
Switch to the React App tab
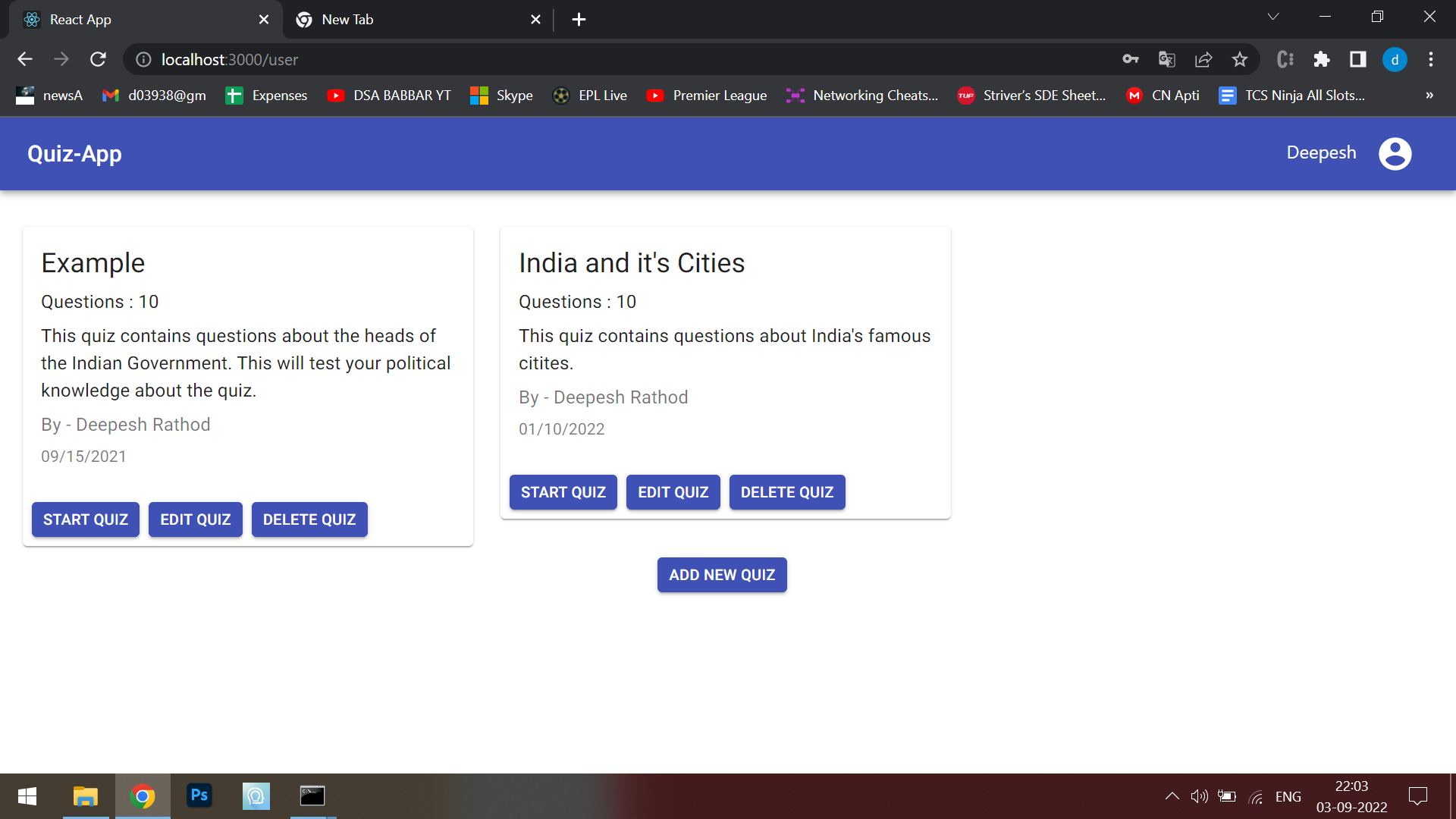click(x=144, y=20)
